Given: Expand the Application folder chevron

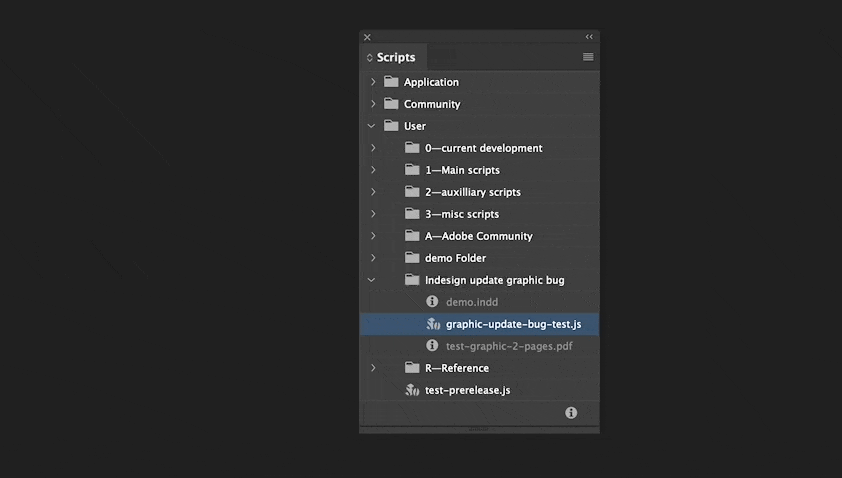Looking at the screenshot, I should click(373, 82).
